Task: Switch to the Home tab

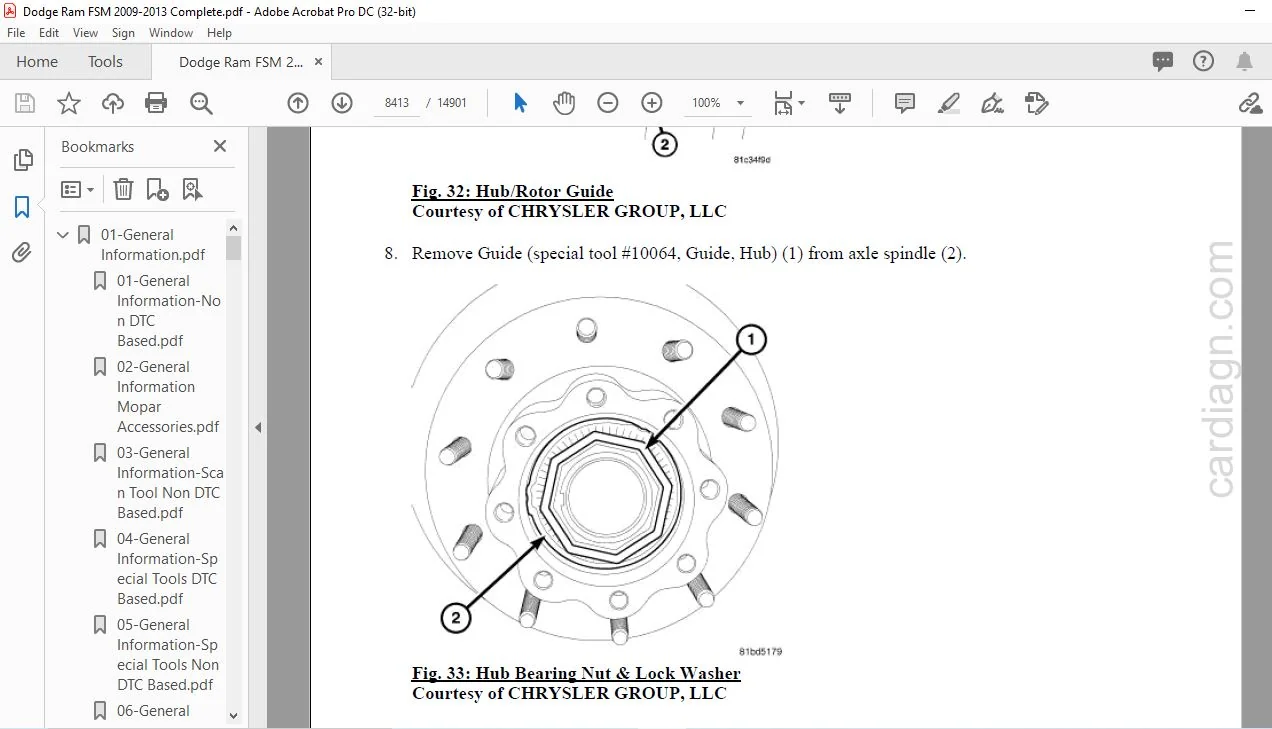Action: (x=37, y=62)
